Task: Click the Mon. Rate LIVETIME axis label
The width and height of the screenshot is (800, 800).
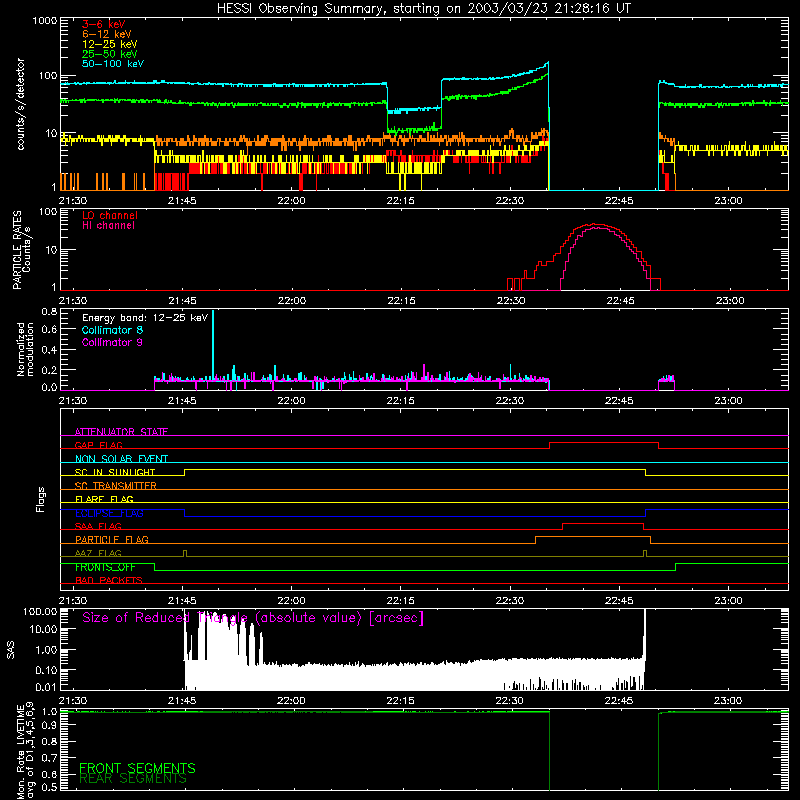Action: click(x=25, y=751)
